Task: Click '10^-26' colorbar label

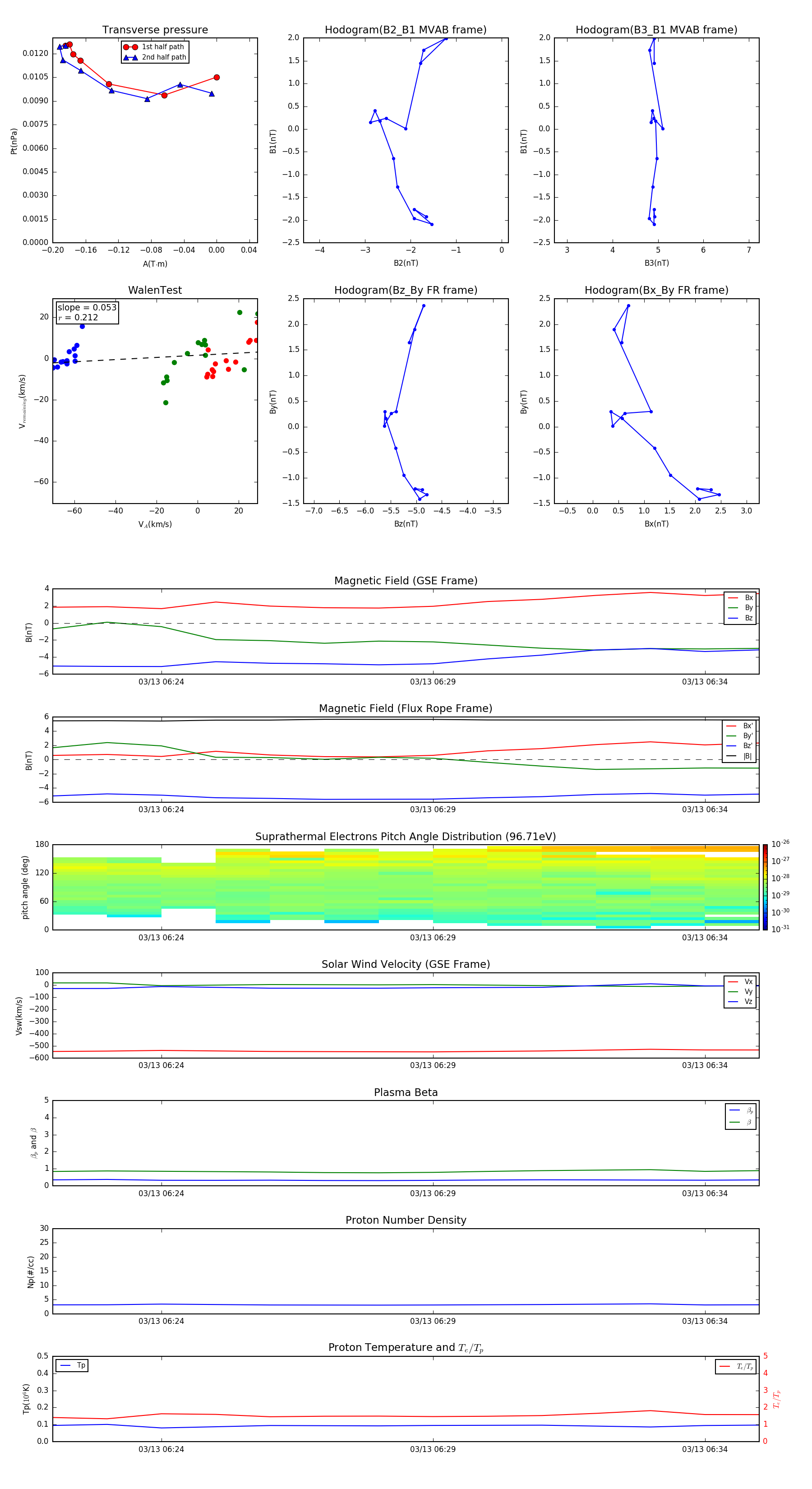Action: coord(780,844)
